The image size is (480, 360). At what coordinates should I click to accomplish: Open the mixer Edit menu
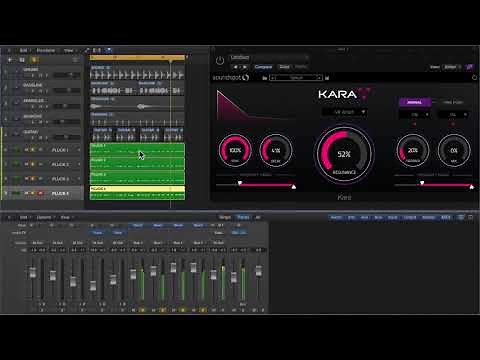point(23,217)
